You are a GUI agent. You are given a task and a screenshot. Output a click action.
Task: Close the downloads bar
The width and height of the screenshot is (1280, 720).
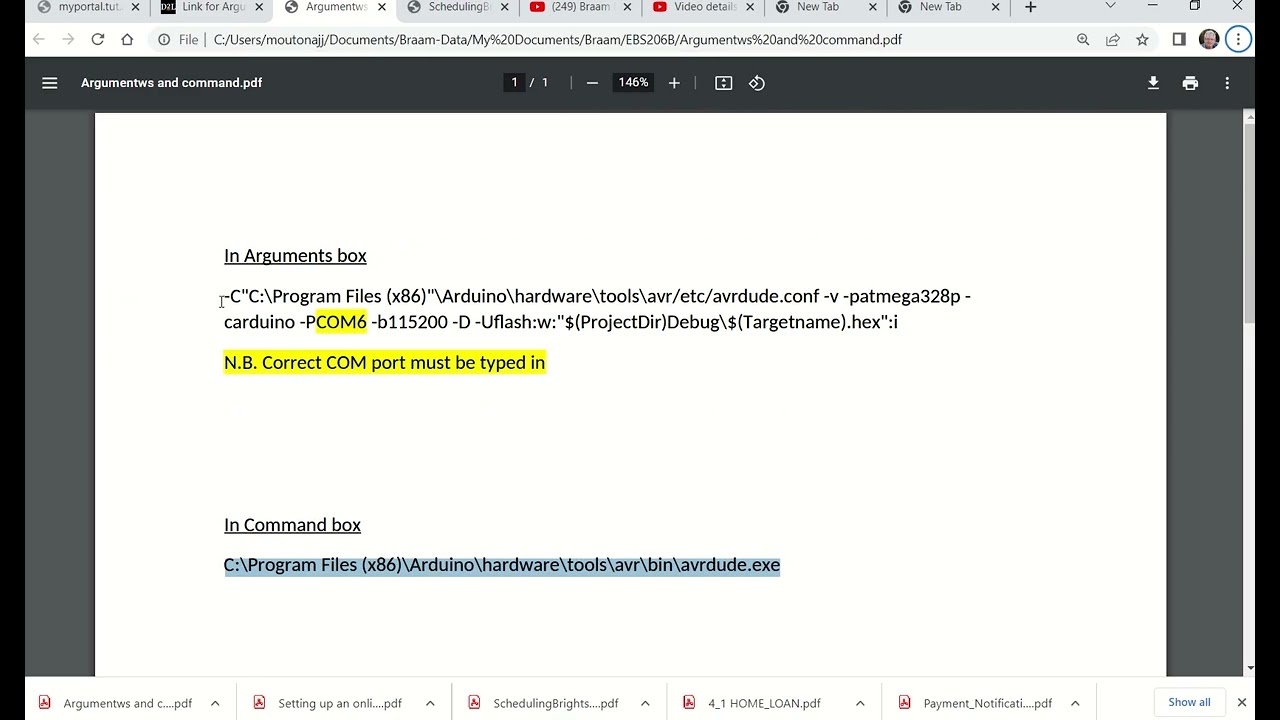pos(1242,703)
